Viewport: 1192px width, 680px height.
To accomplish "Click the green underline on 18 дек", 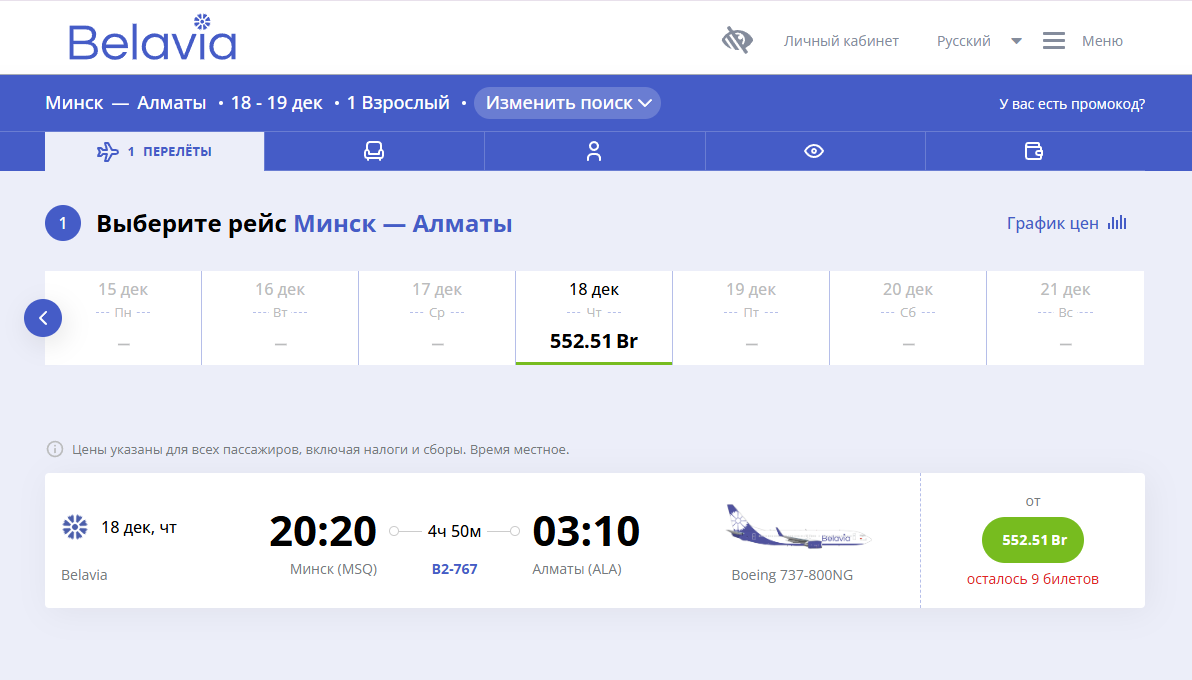I will pyautogui.click(x=593, y=365).
